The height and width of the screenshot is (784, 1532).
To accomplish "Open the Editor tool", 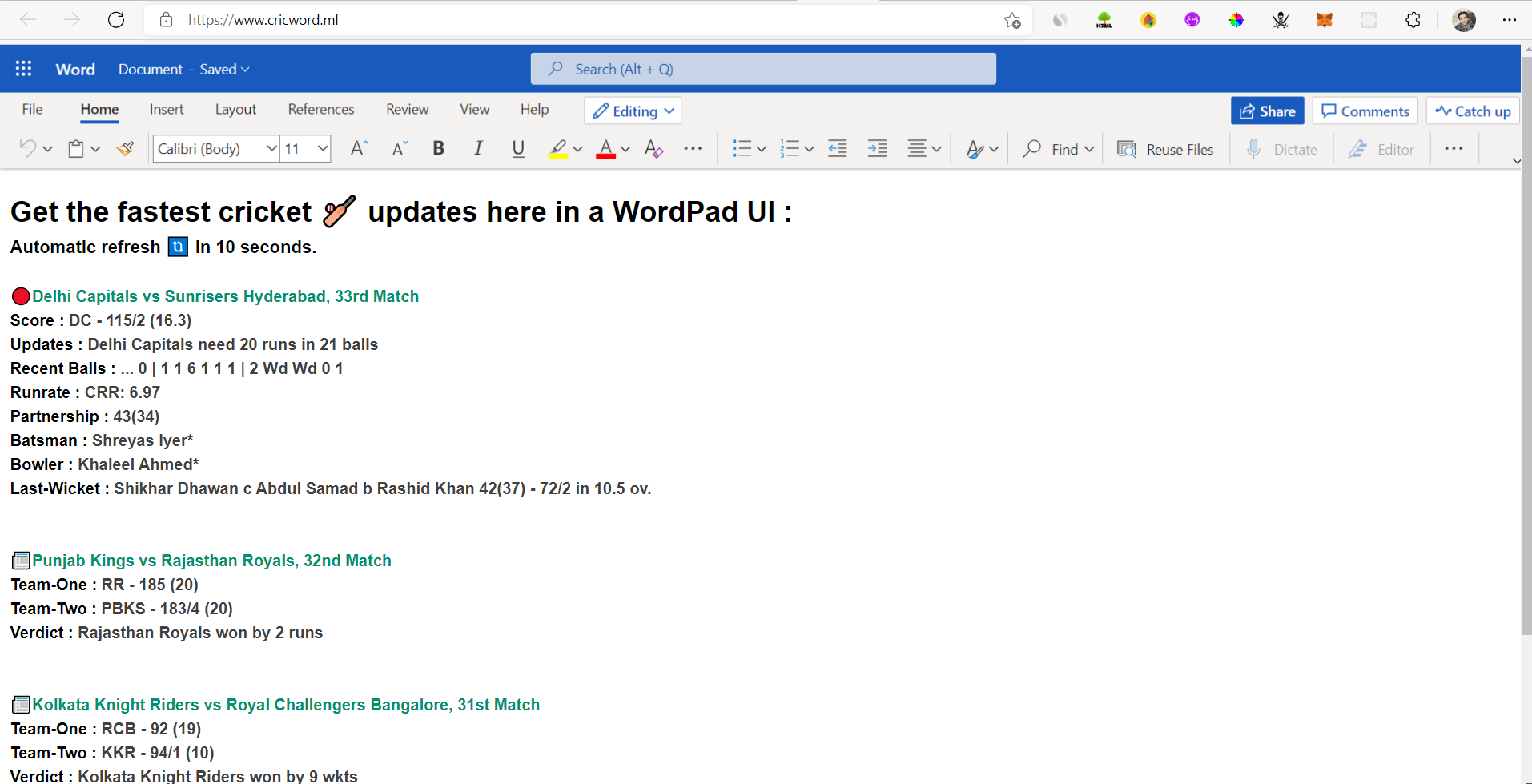I will 1381,149.
